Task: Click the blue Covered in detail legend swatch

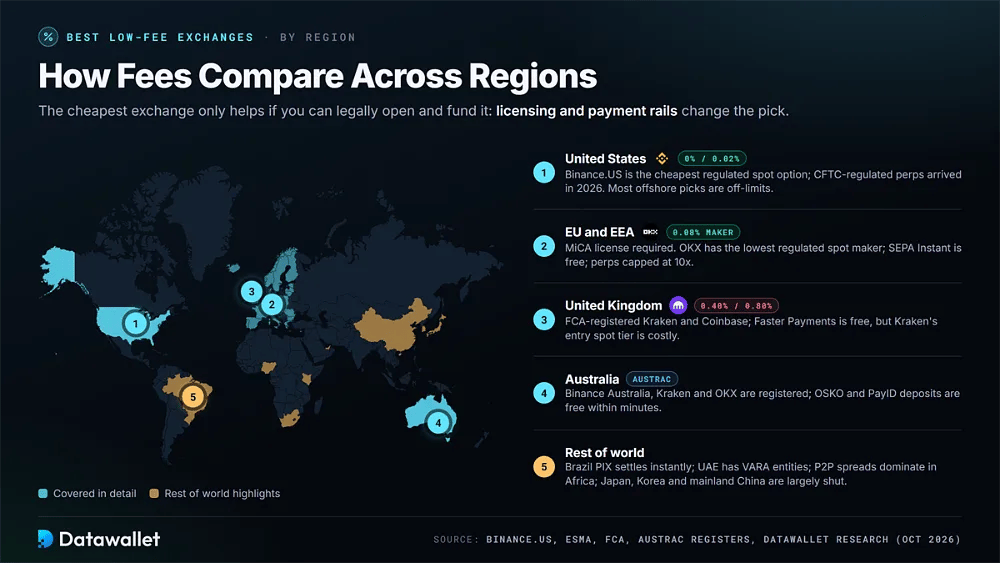Action: tap(43, 494)
